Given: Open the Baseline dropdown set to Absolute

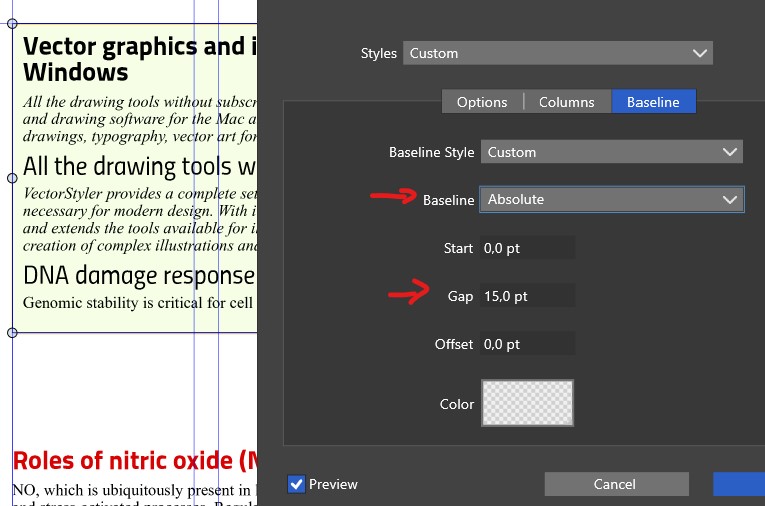Looking at the screenshot, I should point(611,199).
